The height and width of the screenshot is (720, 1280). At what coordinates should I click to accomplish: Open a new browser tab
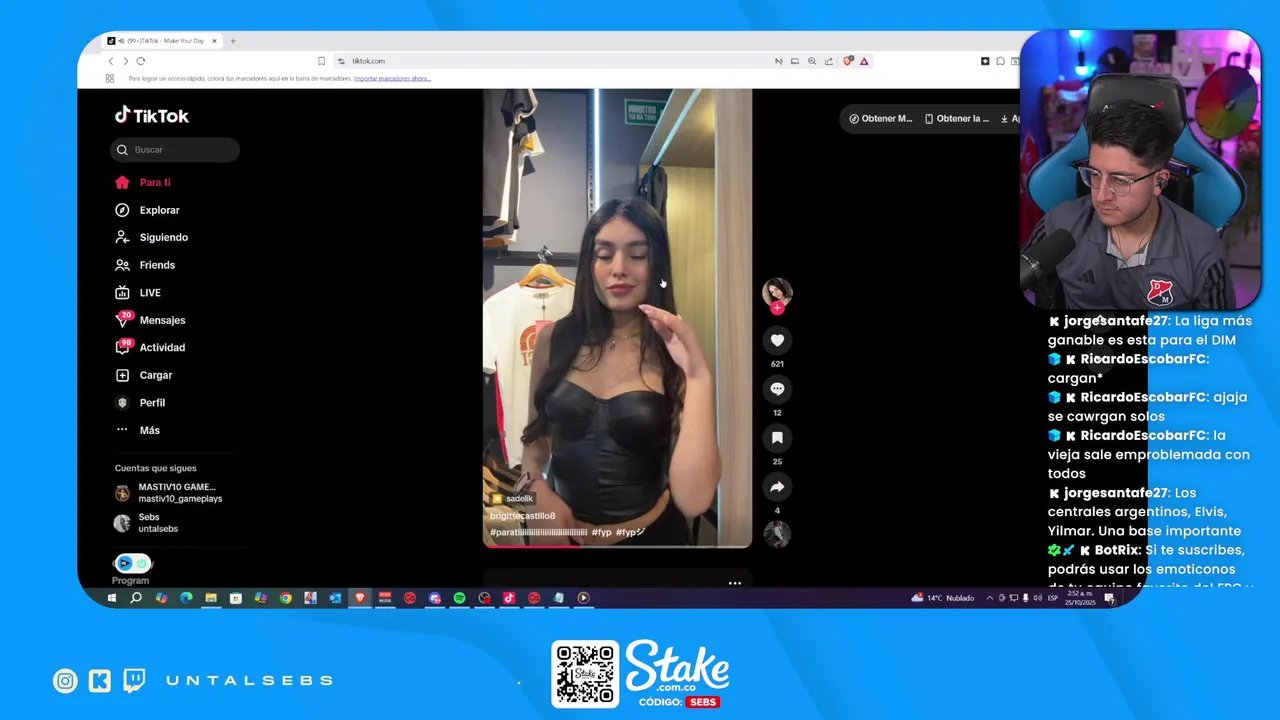point(233,41)
